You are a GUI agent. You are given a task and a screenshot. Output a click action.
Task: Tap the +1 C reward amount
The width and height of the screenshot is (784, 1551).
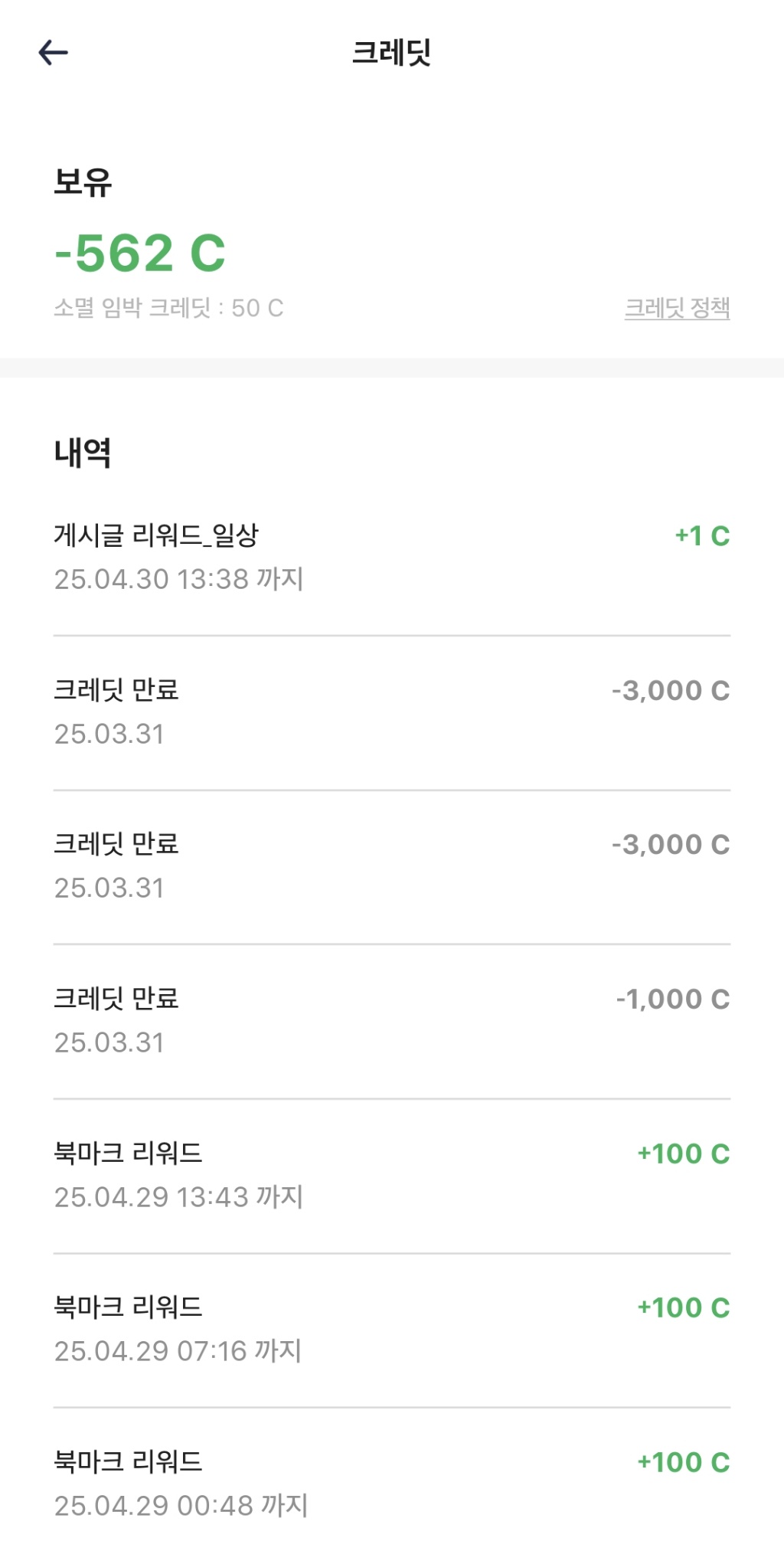[701, 536]
